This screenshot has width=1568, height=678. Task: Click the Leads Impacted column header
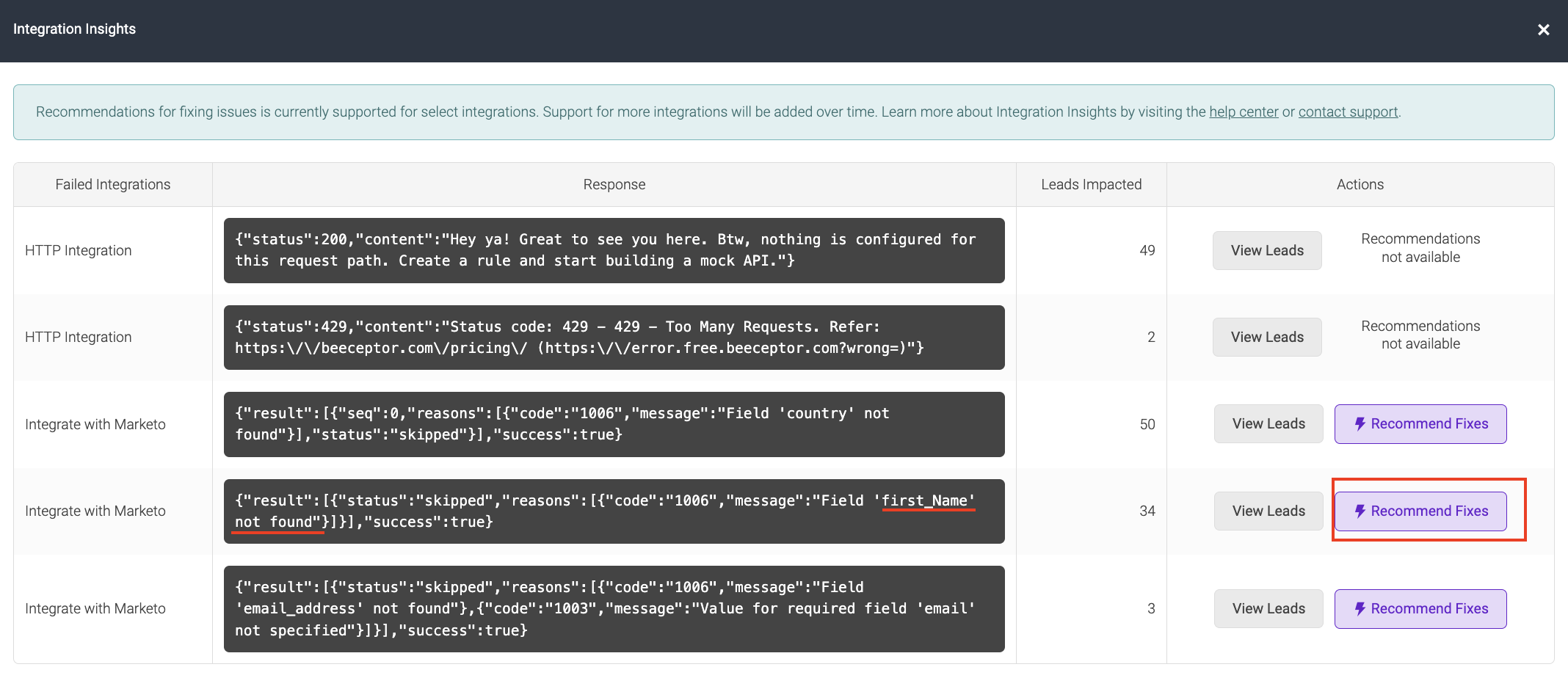pyautogui.click(x=1092, y=184)
